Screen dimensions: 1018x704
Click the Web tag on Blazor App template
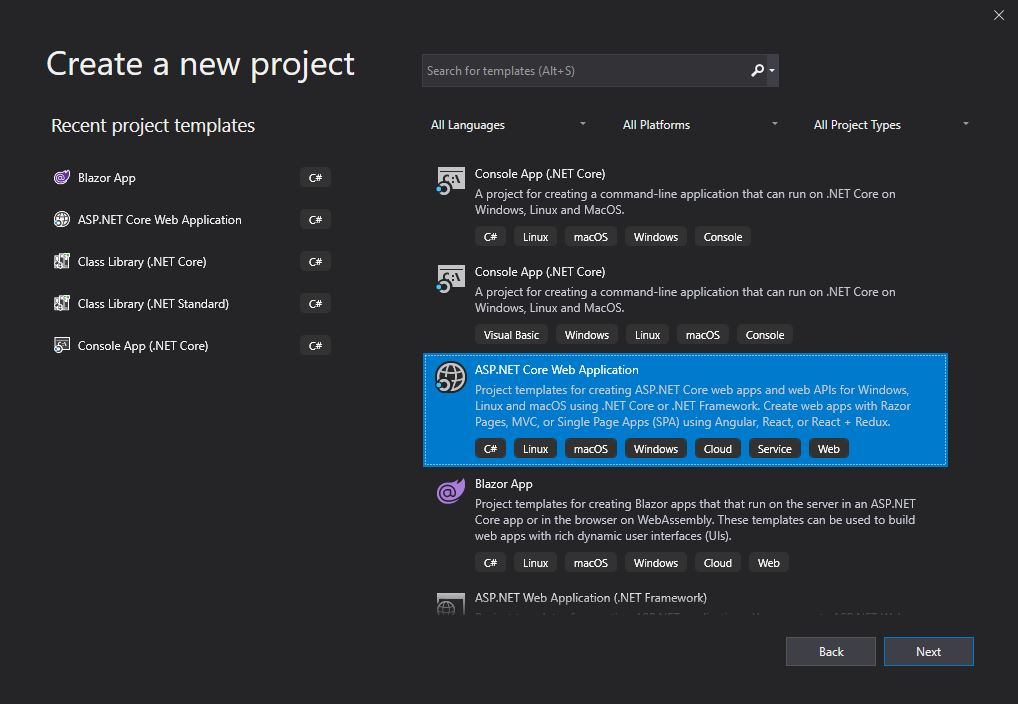tap(769, 563)
